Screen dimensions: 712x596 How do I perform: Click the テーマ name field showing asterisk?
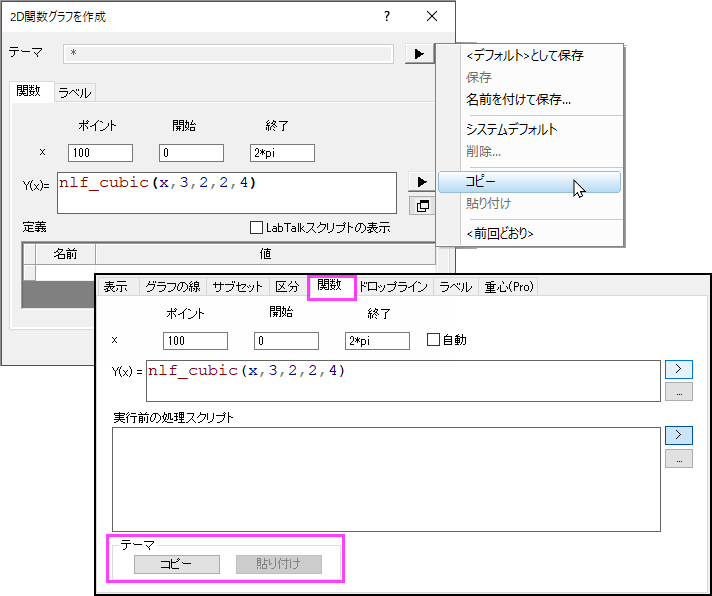pos(228,54)
